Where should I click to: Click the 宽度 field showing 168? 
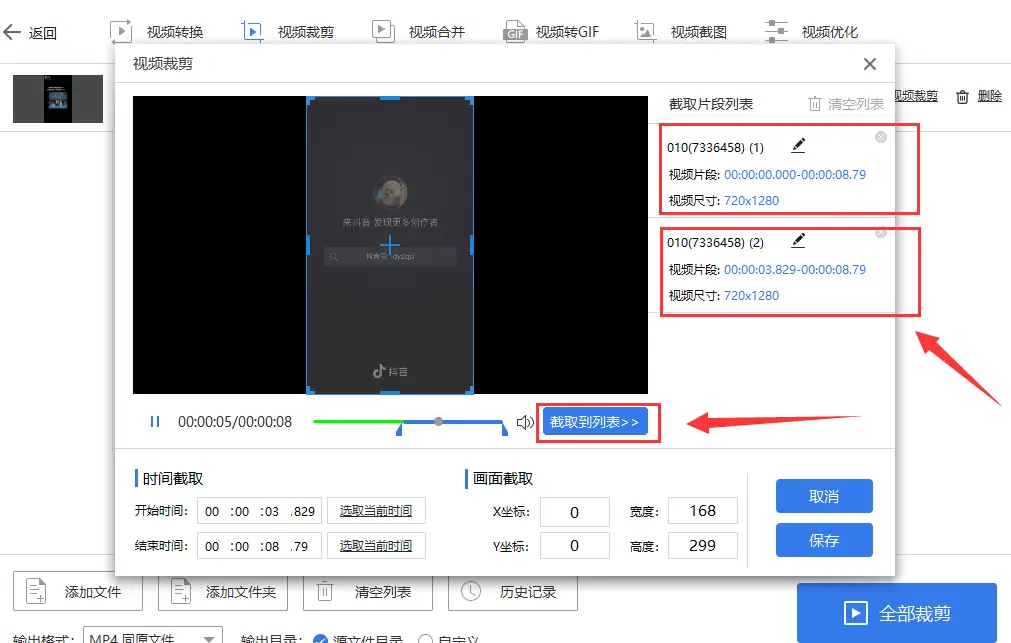click(703, 511)
